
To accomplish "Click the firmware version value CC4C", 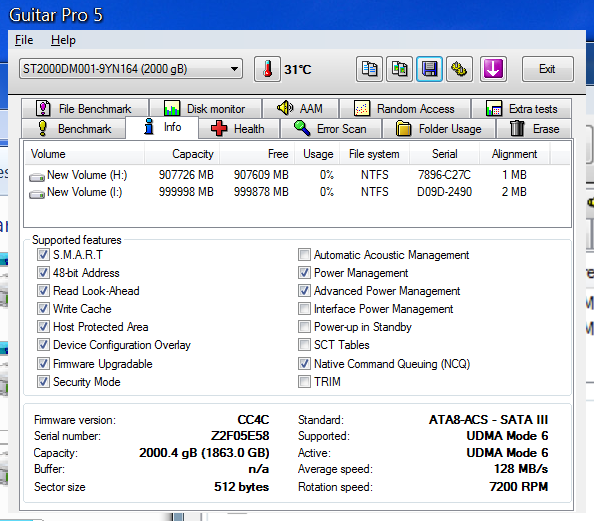I will coord(253,419).
